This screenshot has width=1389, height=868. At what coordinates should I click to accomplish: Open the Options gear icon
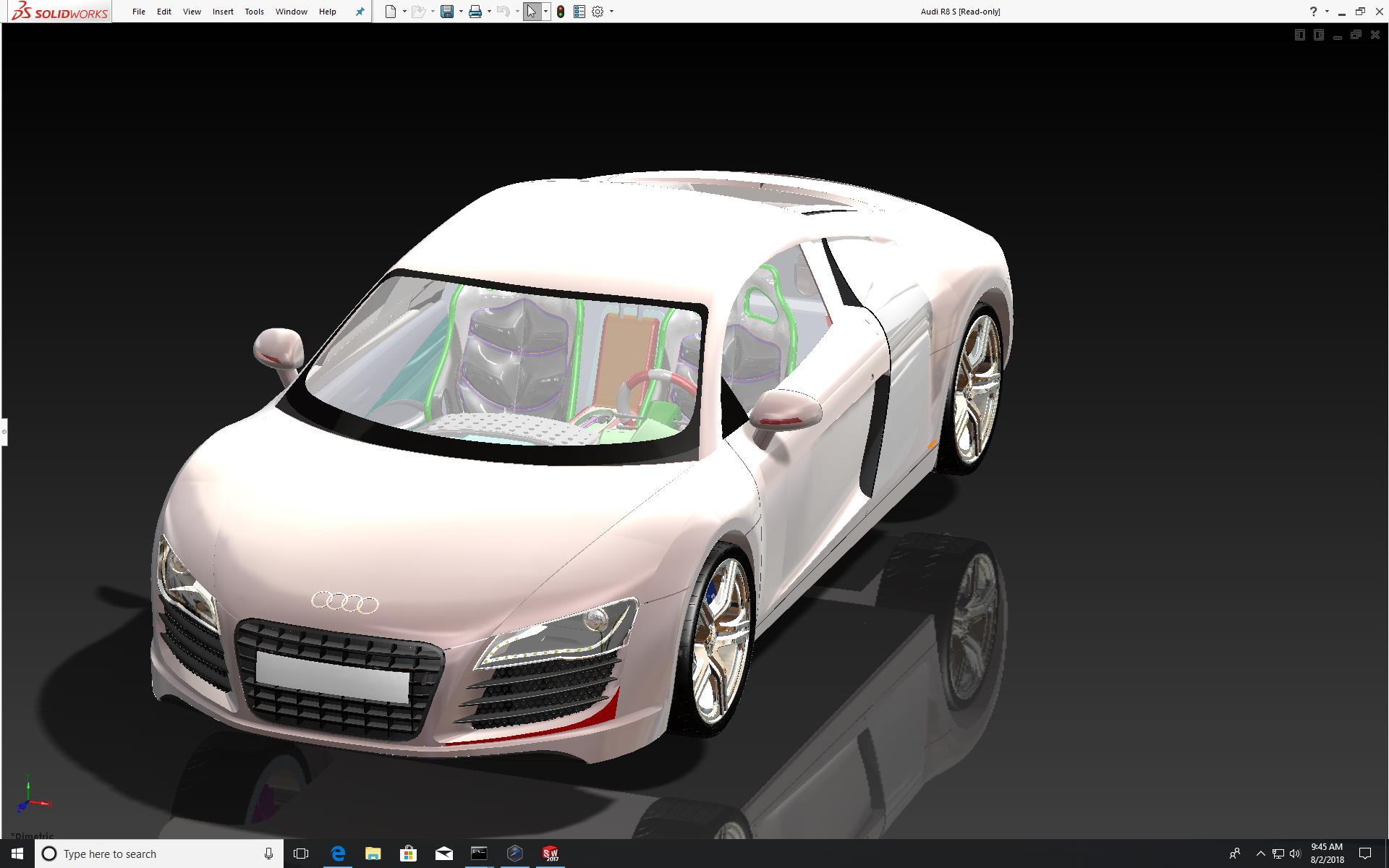(598, 12)
